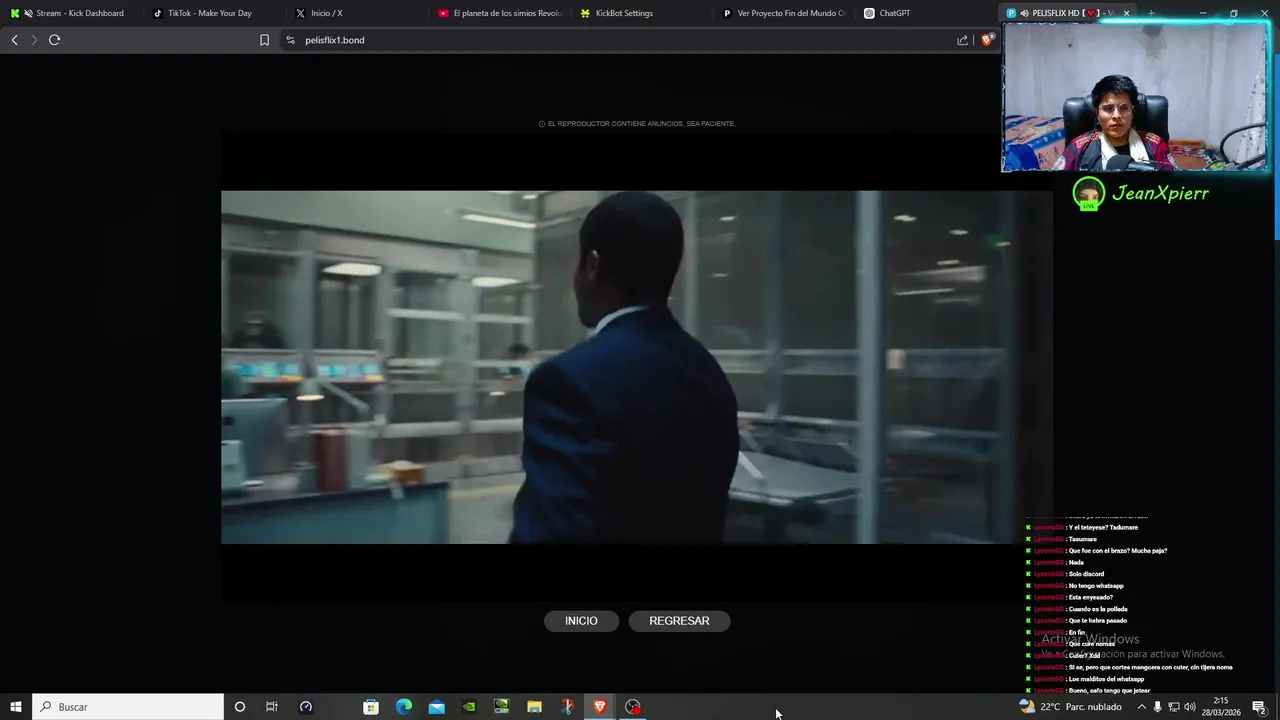
Task: Go back with the browser back arrow
Action: pyautogui.click(x=14, y=40)
